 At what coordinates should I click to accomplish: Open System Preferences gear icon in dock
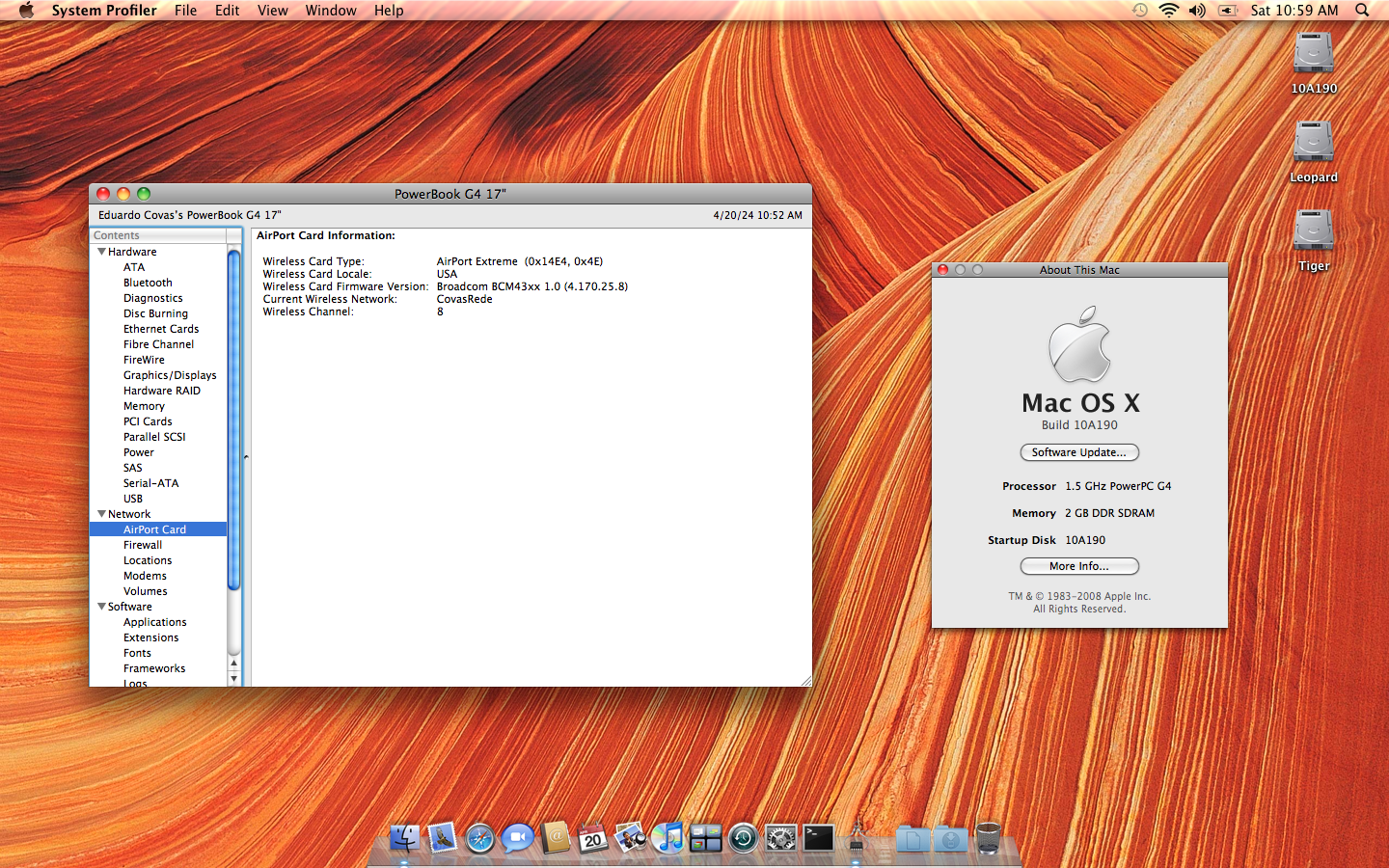780,838
